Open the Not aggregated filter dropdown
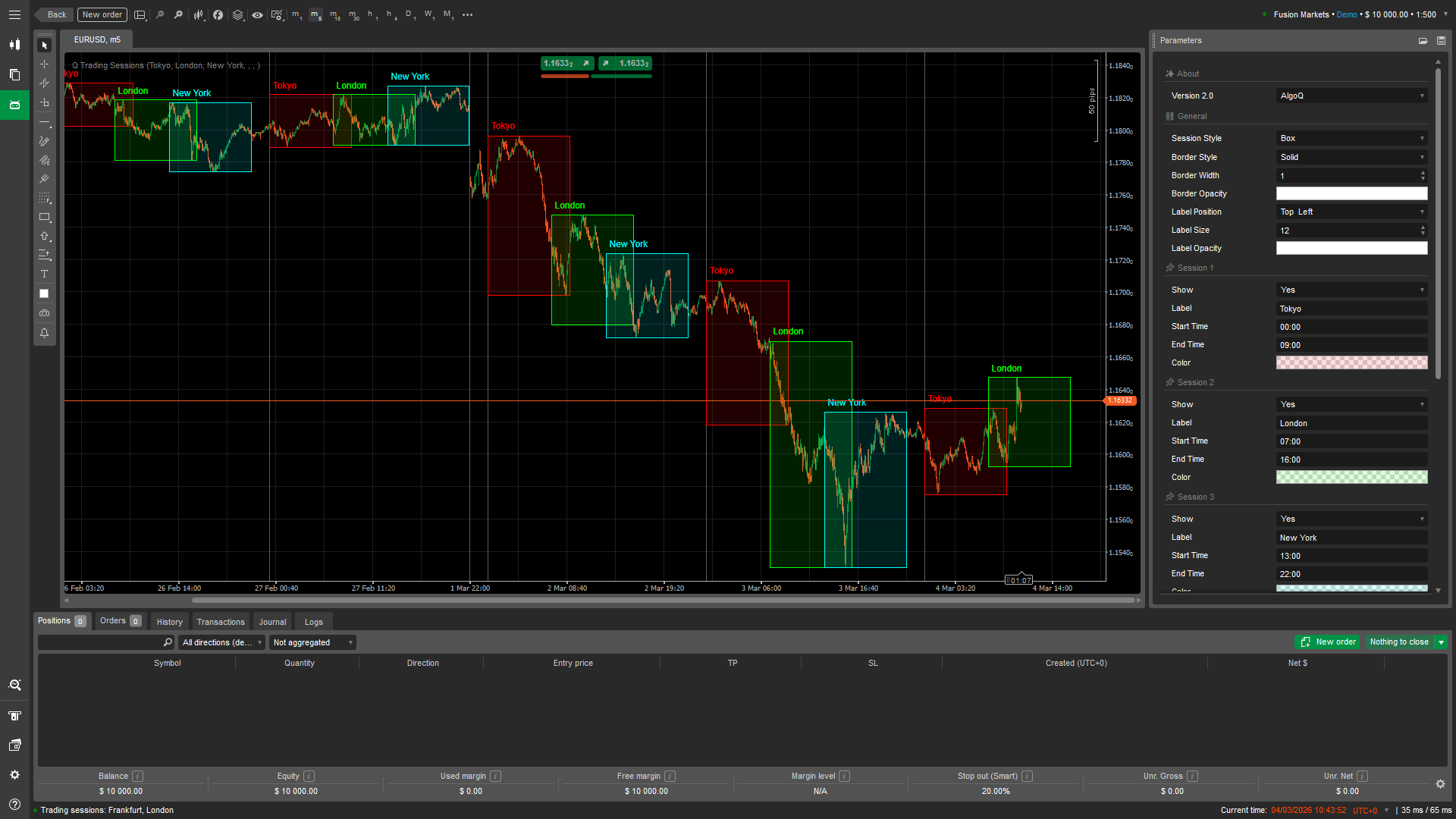1456x819 pixels. pyautogui.click(x=312, y=642)
